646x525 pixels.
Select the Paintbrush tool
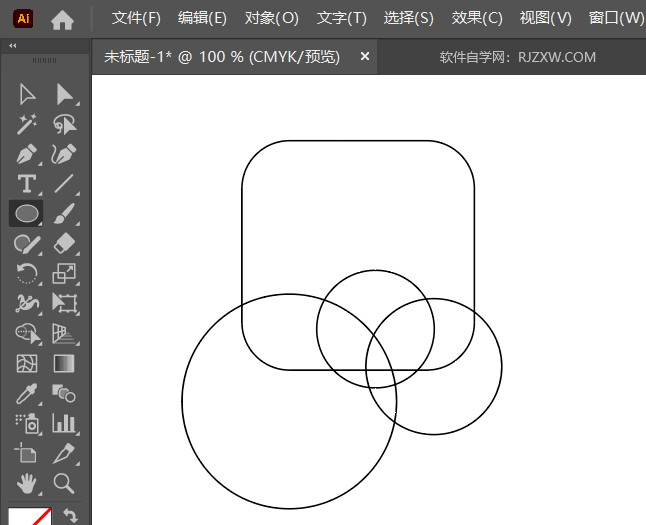click(65, 213)
